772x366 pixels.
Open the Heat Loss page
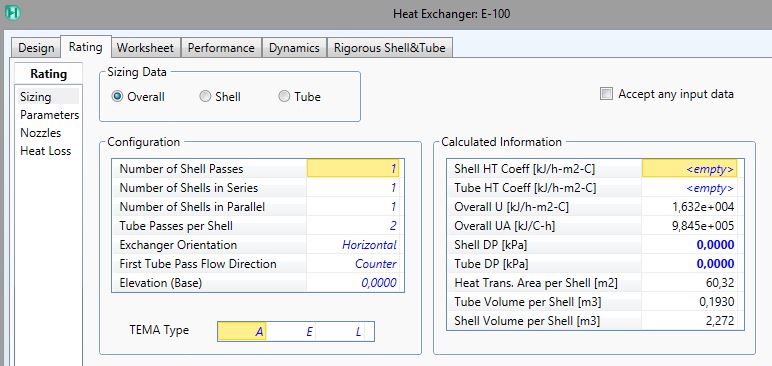45,151
